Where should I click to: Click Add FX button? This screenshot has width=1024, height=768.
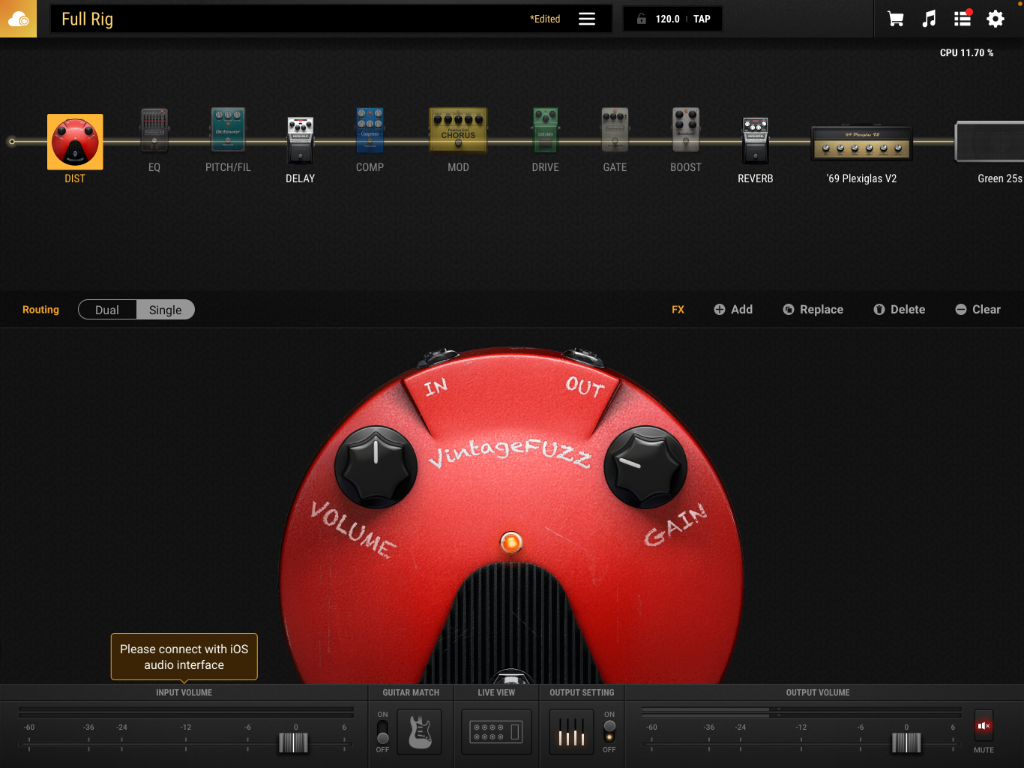pos(733,310)
